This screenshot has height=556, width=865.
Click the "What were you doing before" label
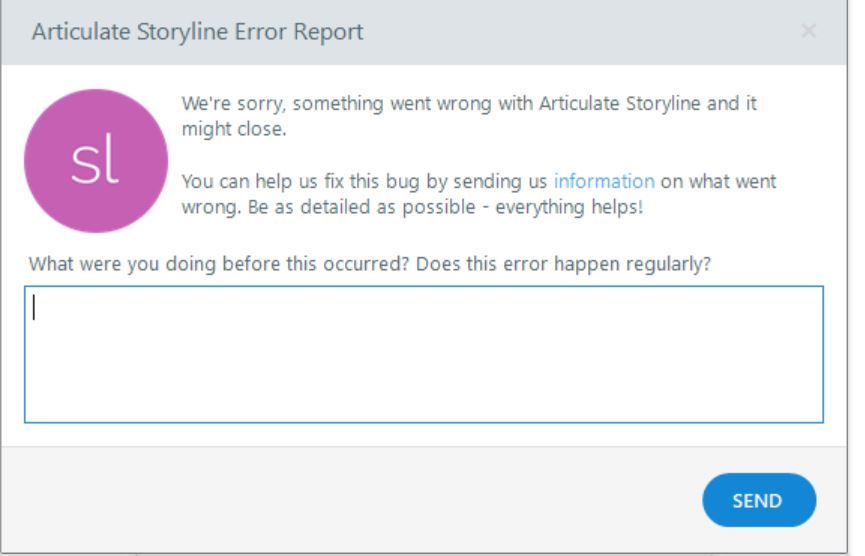[200, 265]
